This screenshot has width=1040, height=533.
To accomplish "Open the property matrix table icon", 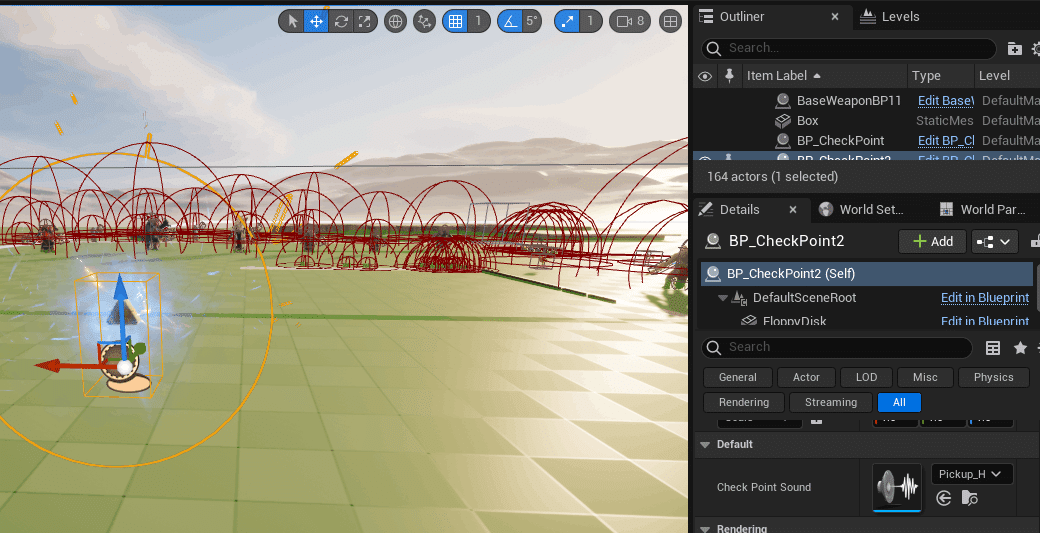I will pyautogui.click(x=993, y=347).
